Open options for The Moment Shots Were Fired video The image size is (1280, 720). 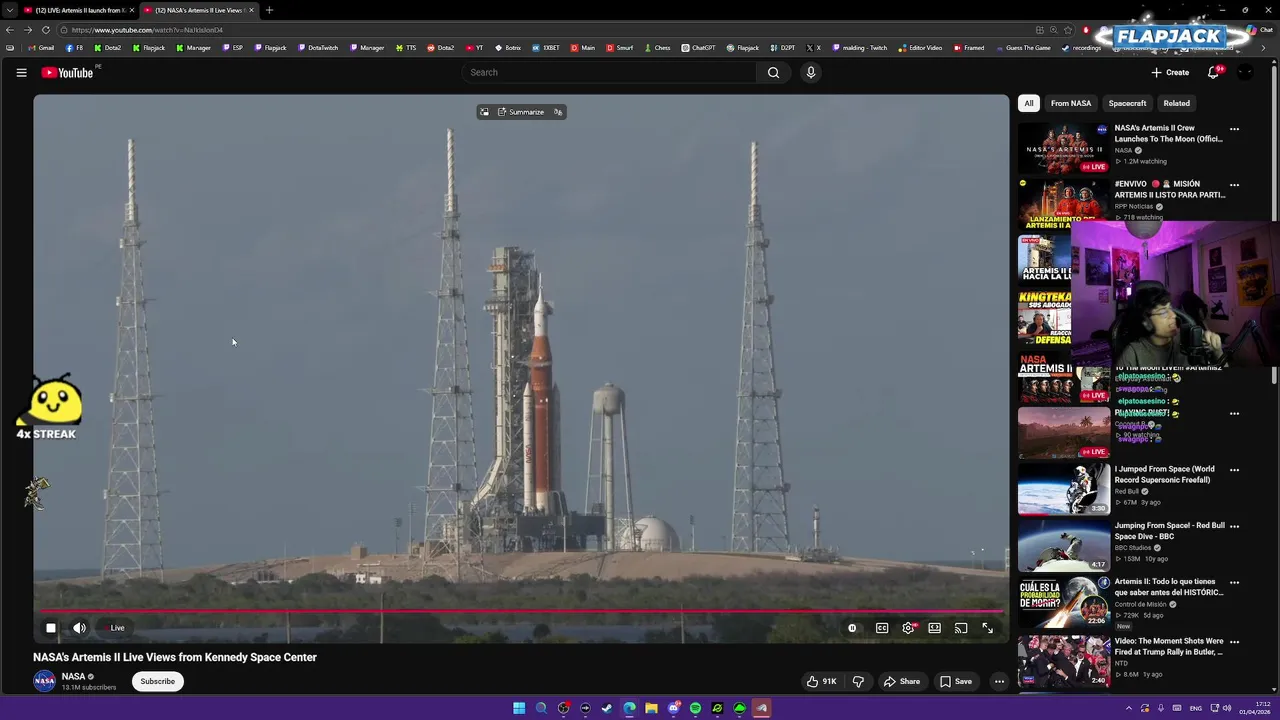tap(1234, 642)
